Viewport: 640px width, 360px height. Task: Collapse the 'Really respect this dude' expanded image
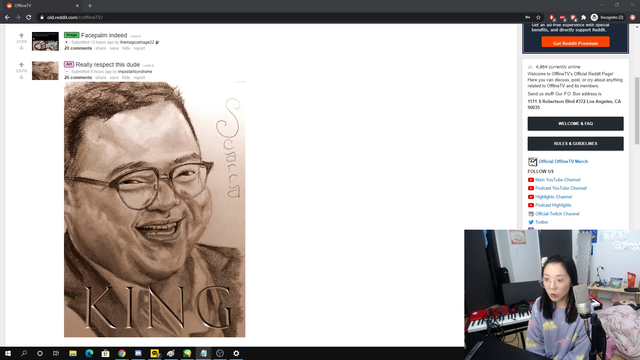[67, 71]
